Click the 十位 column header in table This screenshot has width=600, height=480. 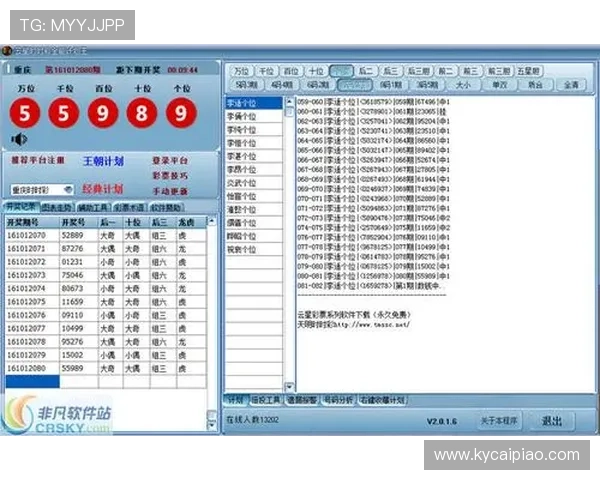(137, 222)
